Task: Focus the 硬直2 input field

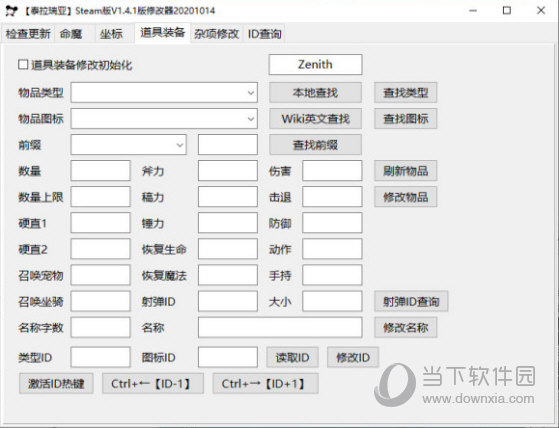Action: [101, 249]
